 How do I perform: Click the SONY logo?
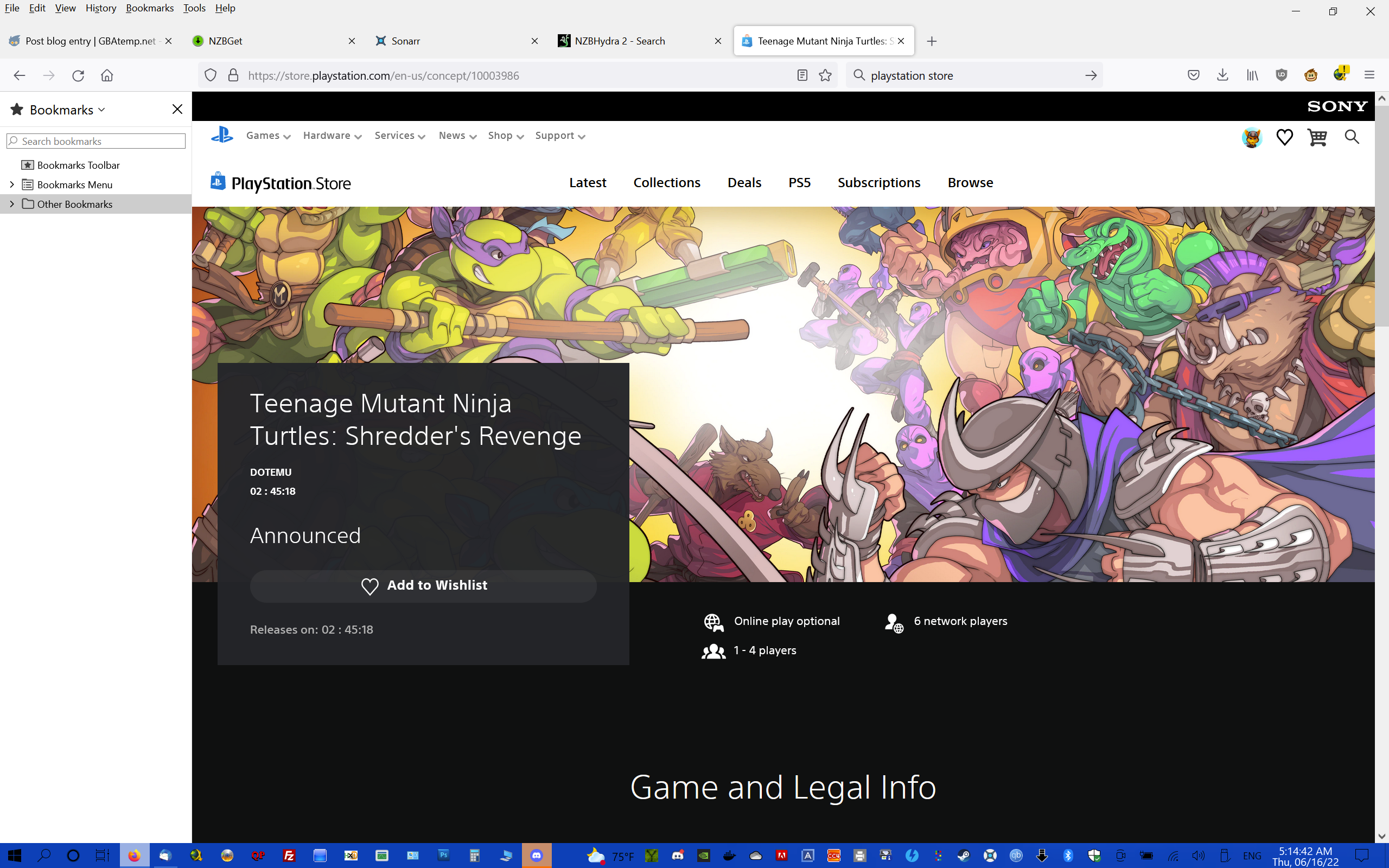click(1337, 106)
